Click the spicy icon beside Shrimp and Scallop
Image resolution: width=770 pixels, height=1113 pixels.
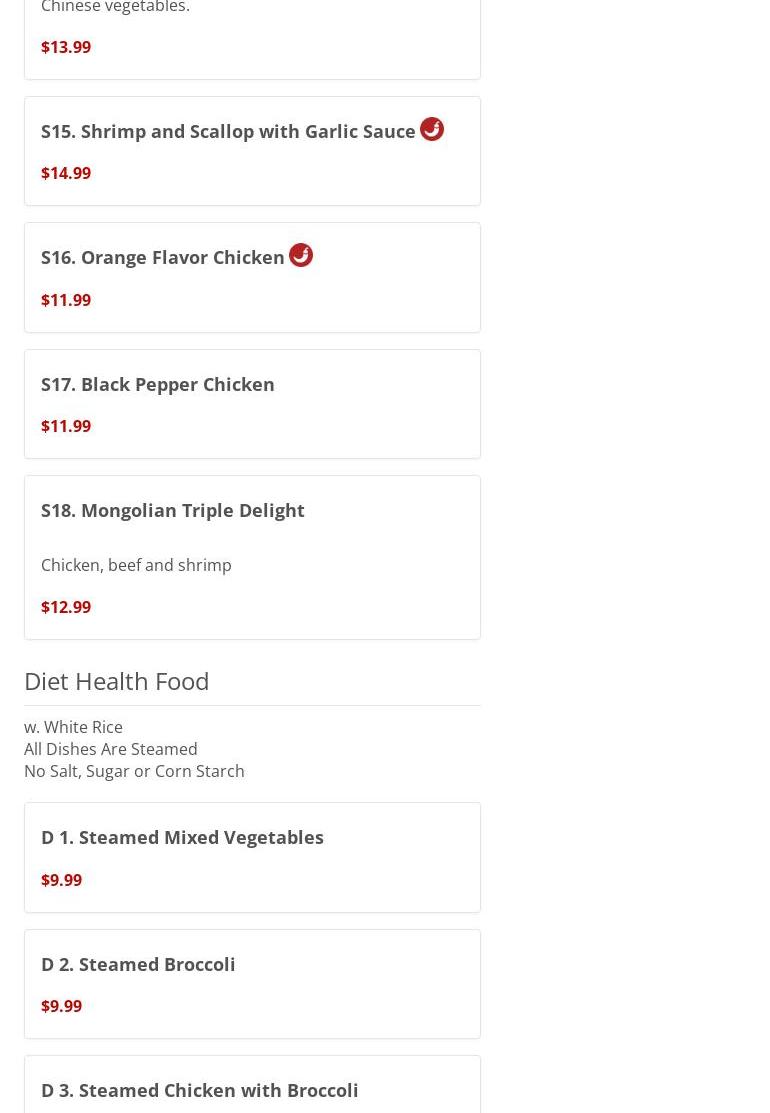431,129
